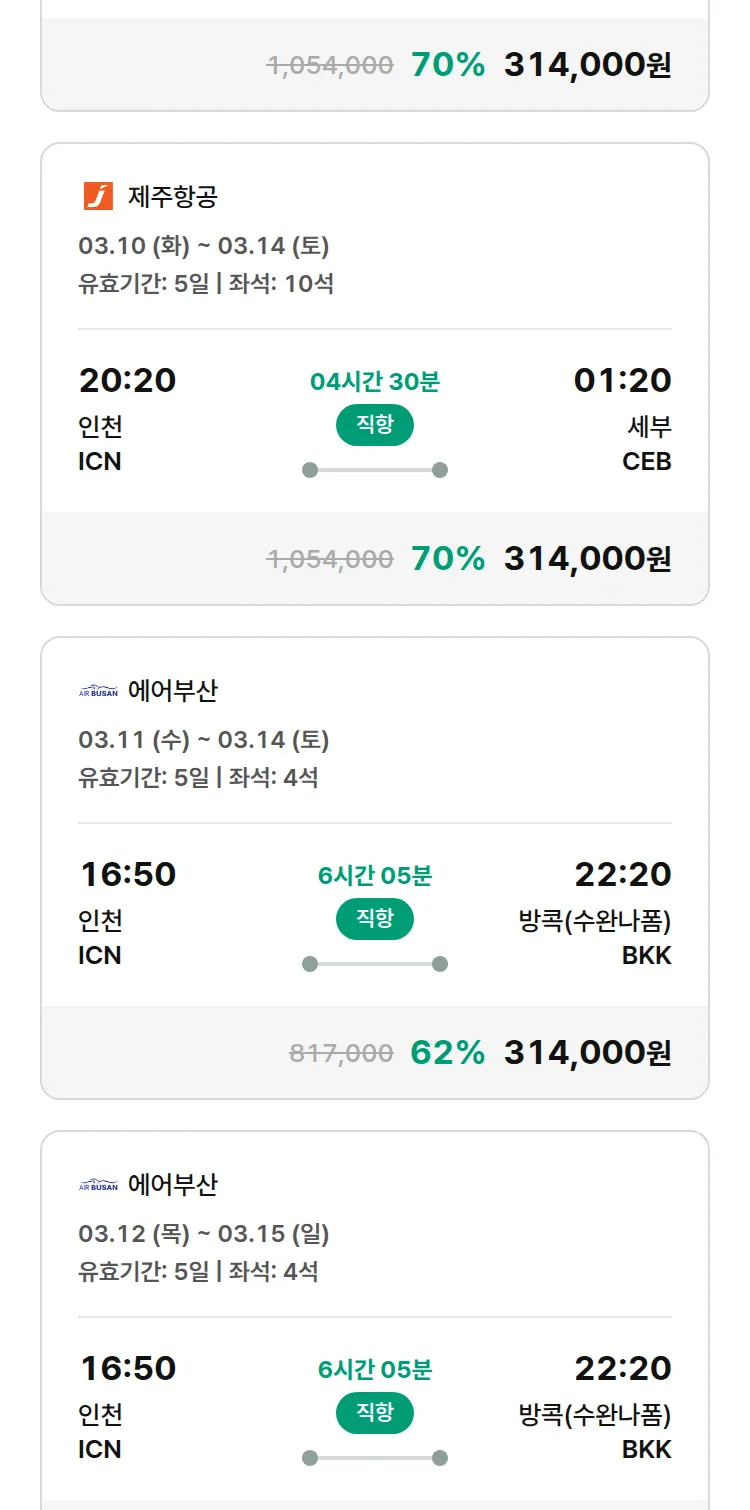750x1510 pixels.
Task: Click the 03.12 (목) ~ 03.15 (일) date range
Action: 204,1234
